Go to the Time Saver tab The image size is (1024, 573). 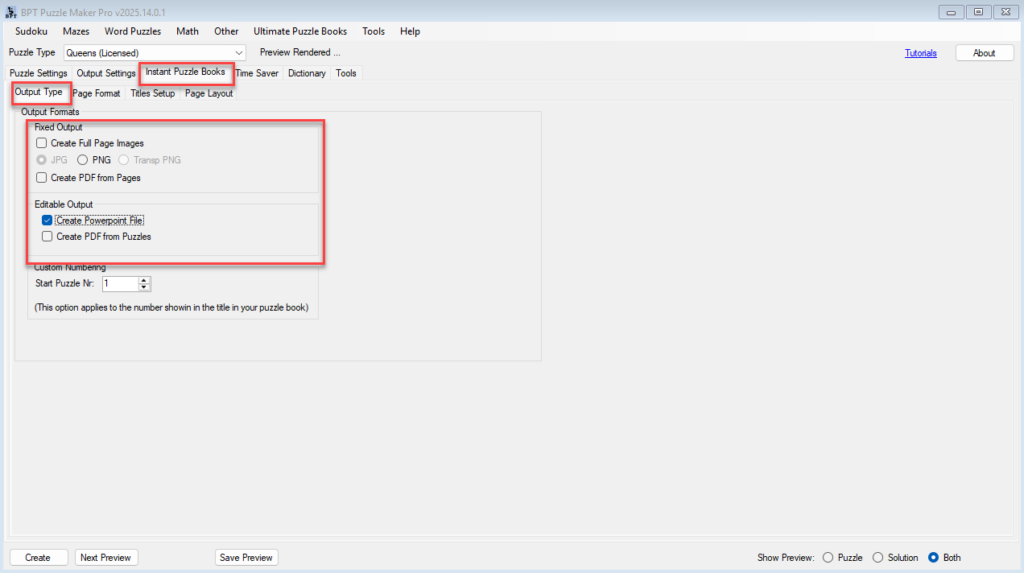pos(257,73)
